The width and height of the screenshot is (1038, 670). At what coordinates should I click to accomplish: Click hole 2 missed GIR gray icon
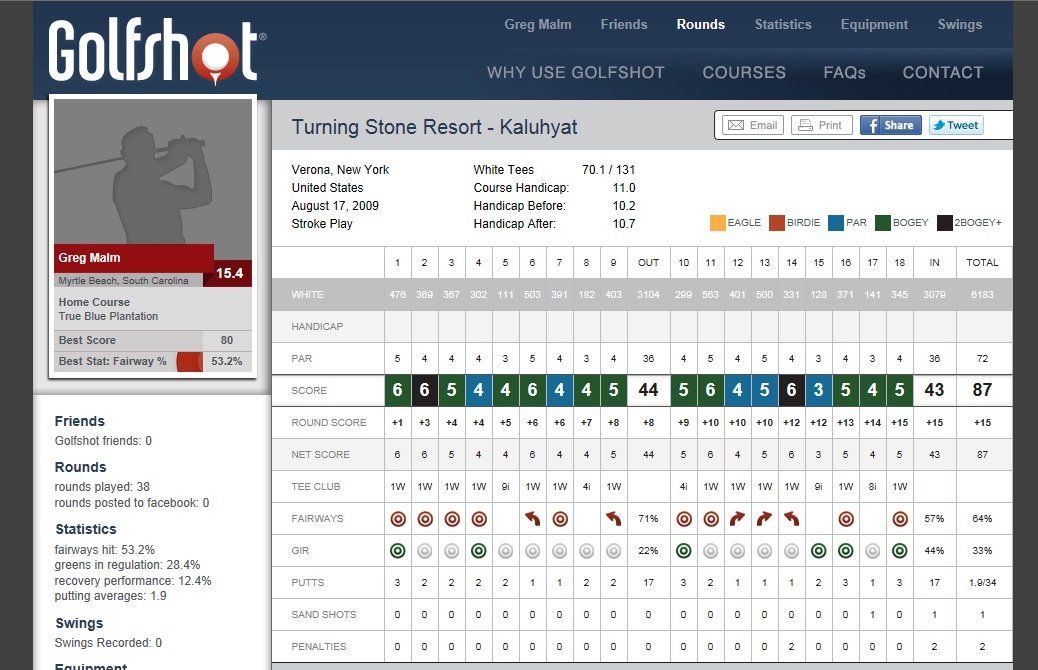coord(424,550)
